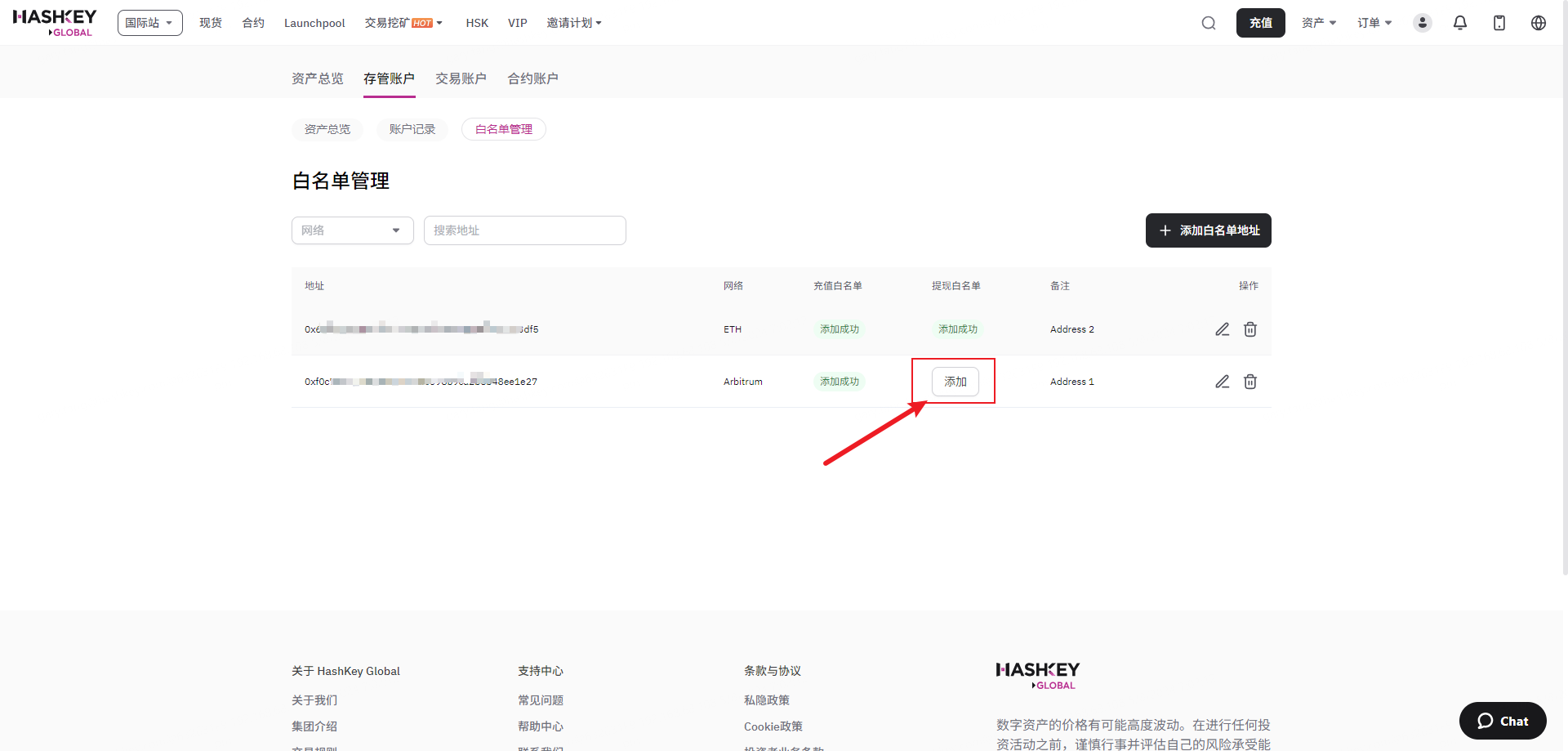The image size is (1568, 751).
Task: Select the 账户记录 sub-tab
Action: point(412,129)
